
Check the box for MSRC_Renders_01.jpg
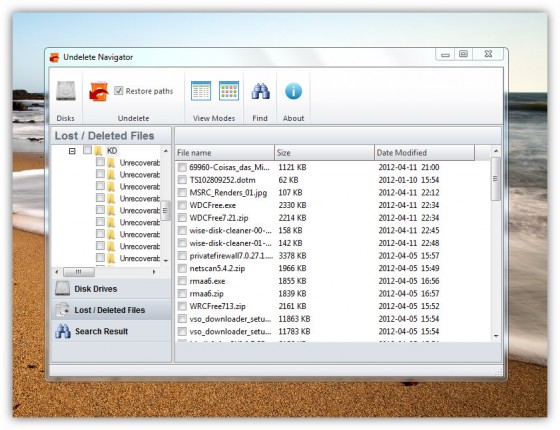(x=182, y=192)
